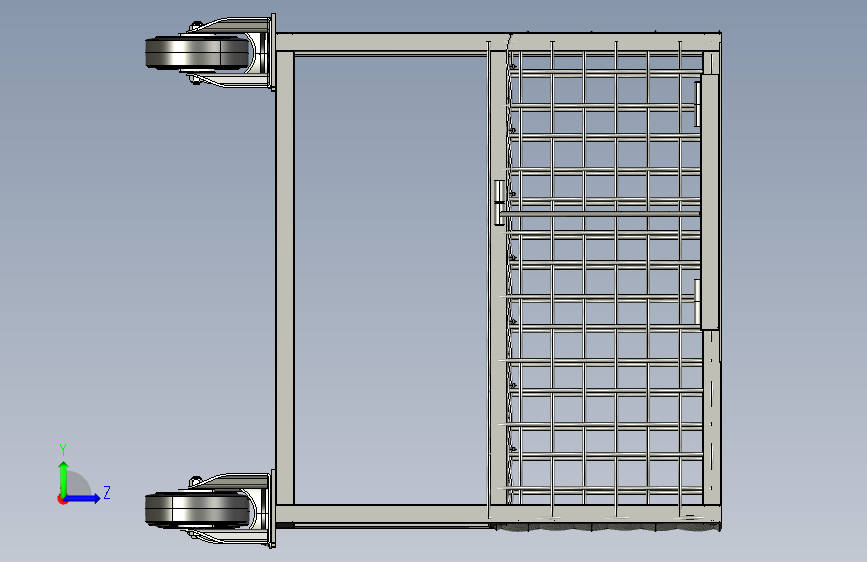Select the upper caster wheel of the cart
Viewport: 867px width, 562px height.
pos(196,53)
